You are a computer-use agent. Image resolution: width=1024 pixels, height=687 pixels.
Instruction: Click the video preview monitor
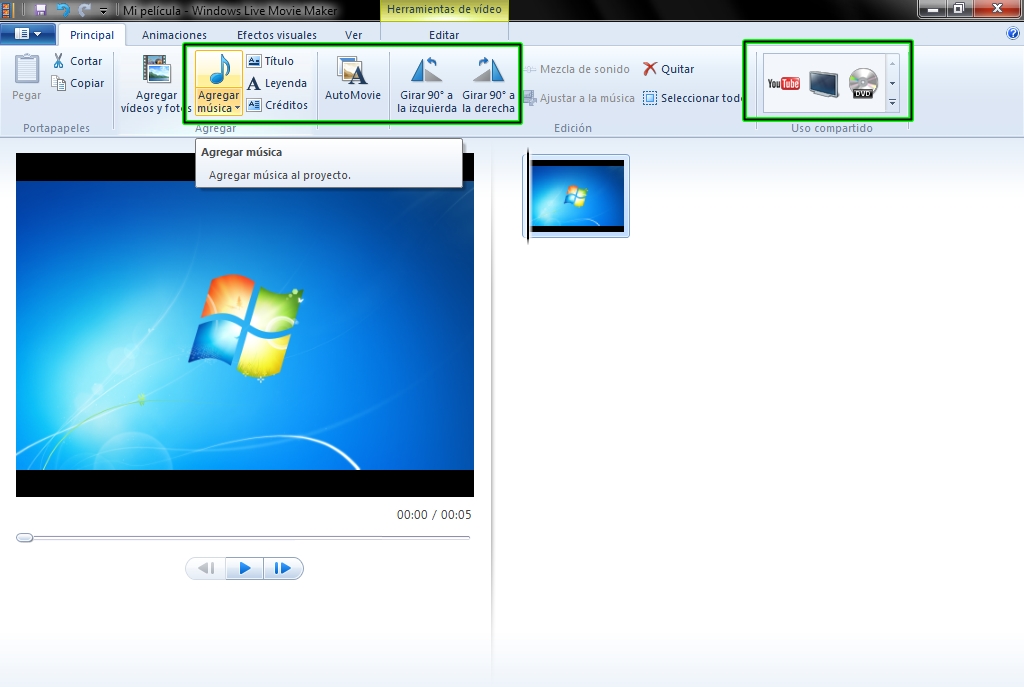tap(245, 325)
